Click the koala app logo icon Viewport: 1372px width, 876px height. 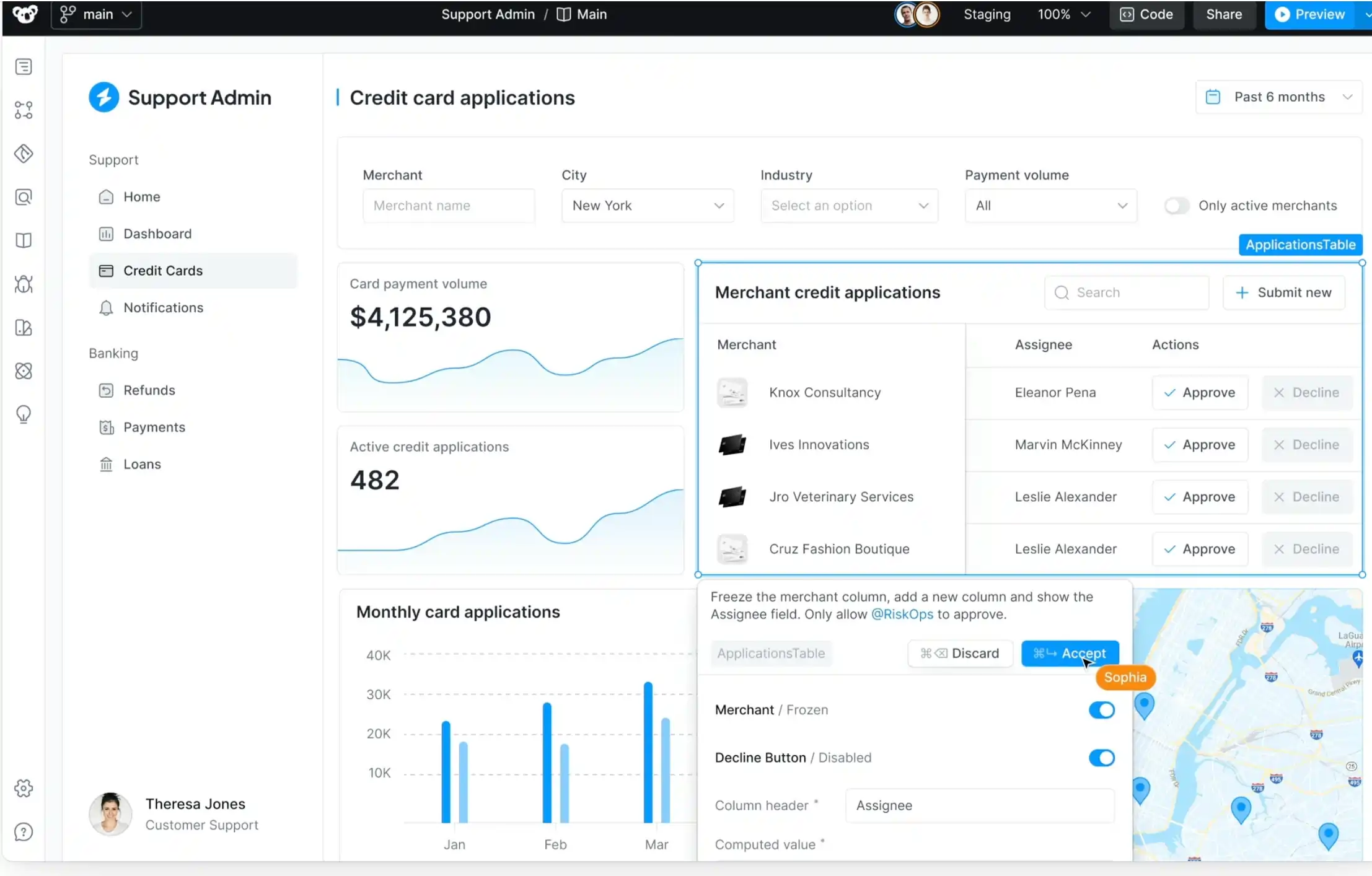(25, 14)
